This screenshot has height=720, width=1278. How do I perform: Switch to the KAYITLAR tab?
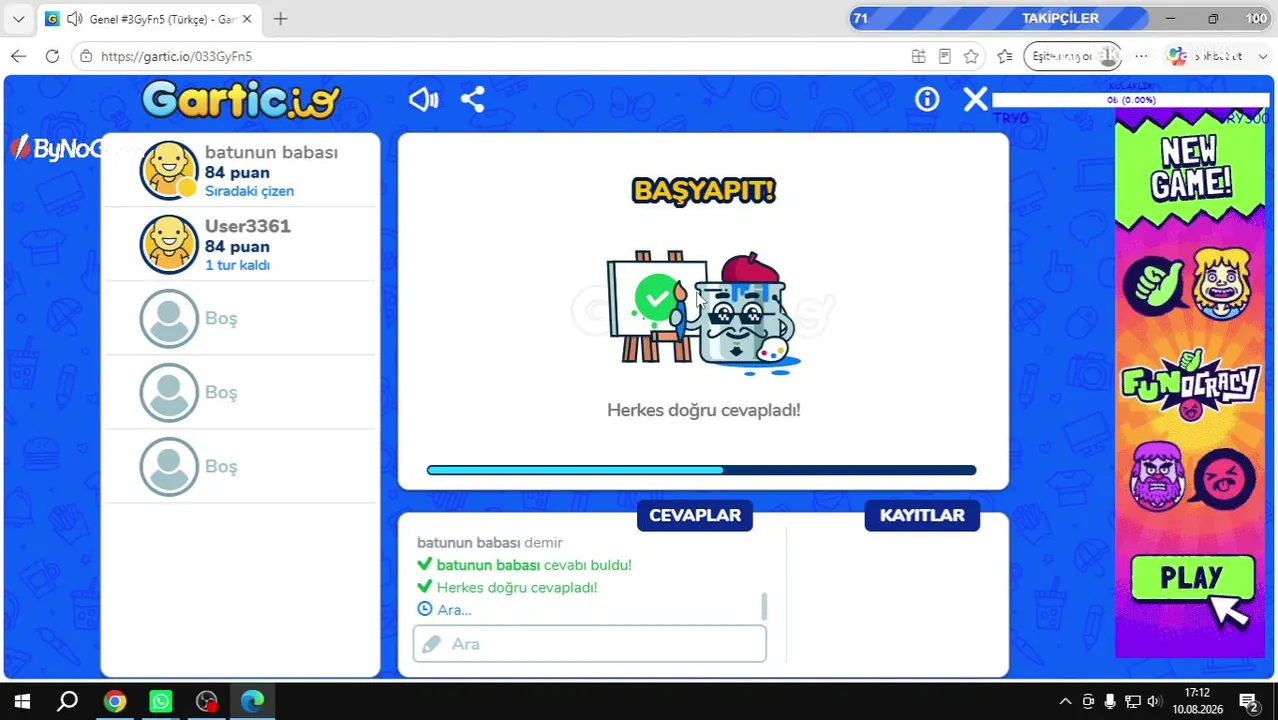click(922, 515)
